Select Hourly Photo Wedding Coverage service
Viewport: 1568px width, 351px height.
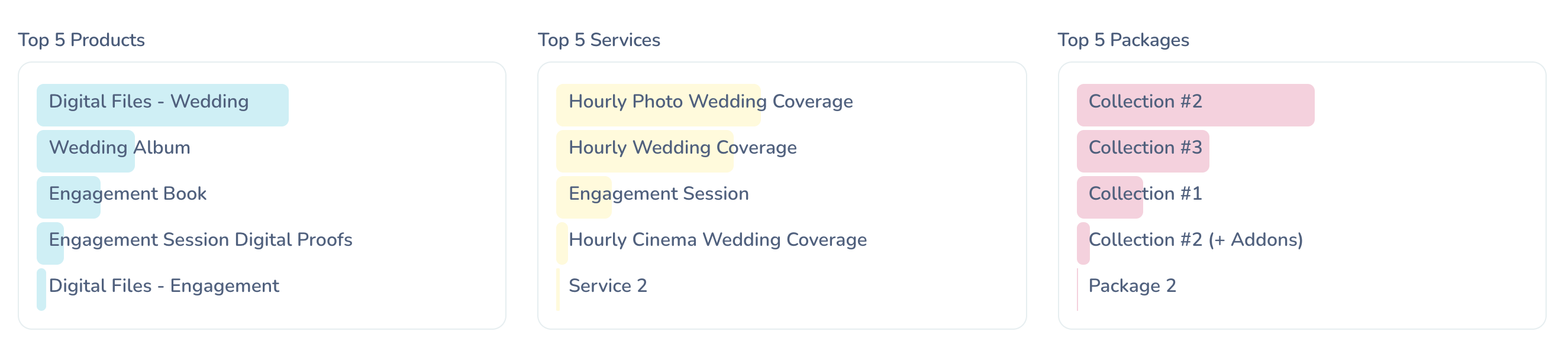click(x=711, y=102)
